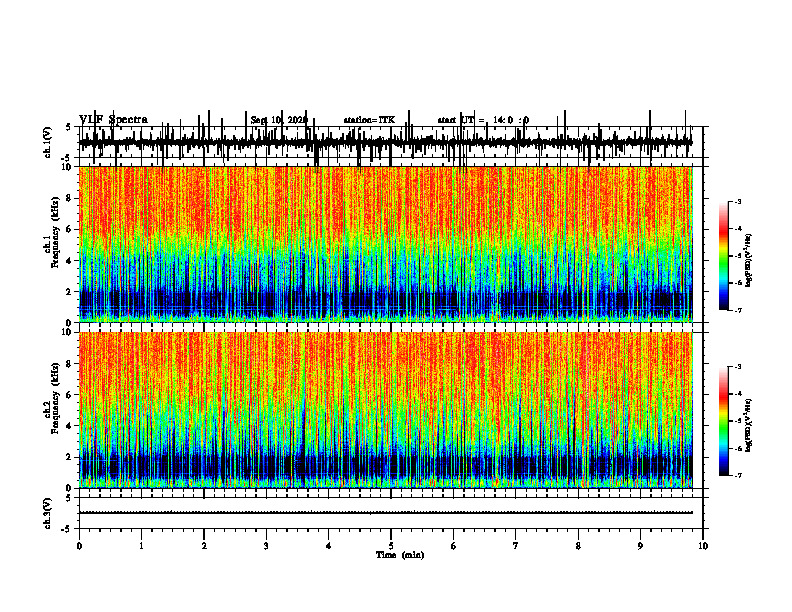Click the "10" minute tick on the time axis
This screenshot has width=792, height=612.
[703, 546]
